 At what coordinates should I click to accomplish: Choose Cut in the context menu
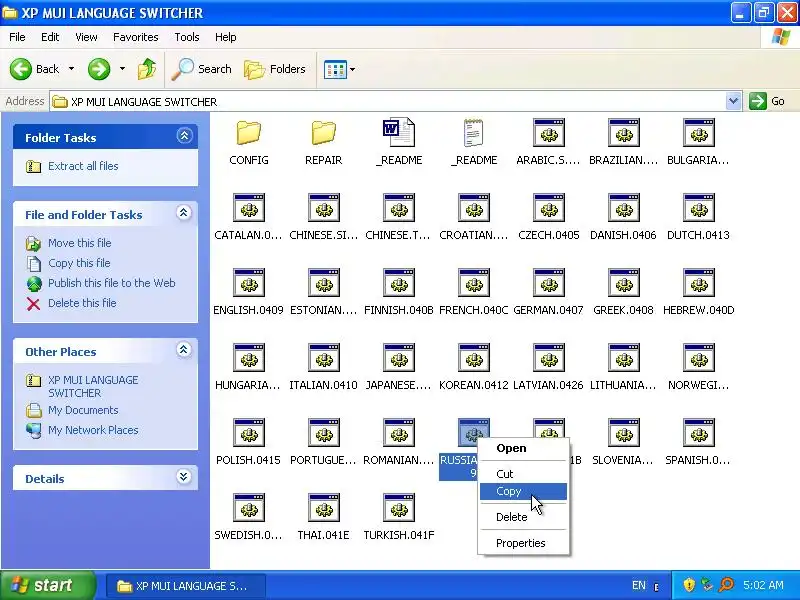523,474
